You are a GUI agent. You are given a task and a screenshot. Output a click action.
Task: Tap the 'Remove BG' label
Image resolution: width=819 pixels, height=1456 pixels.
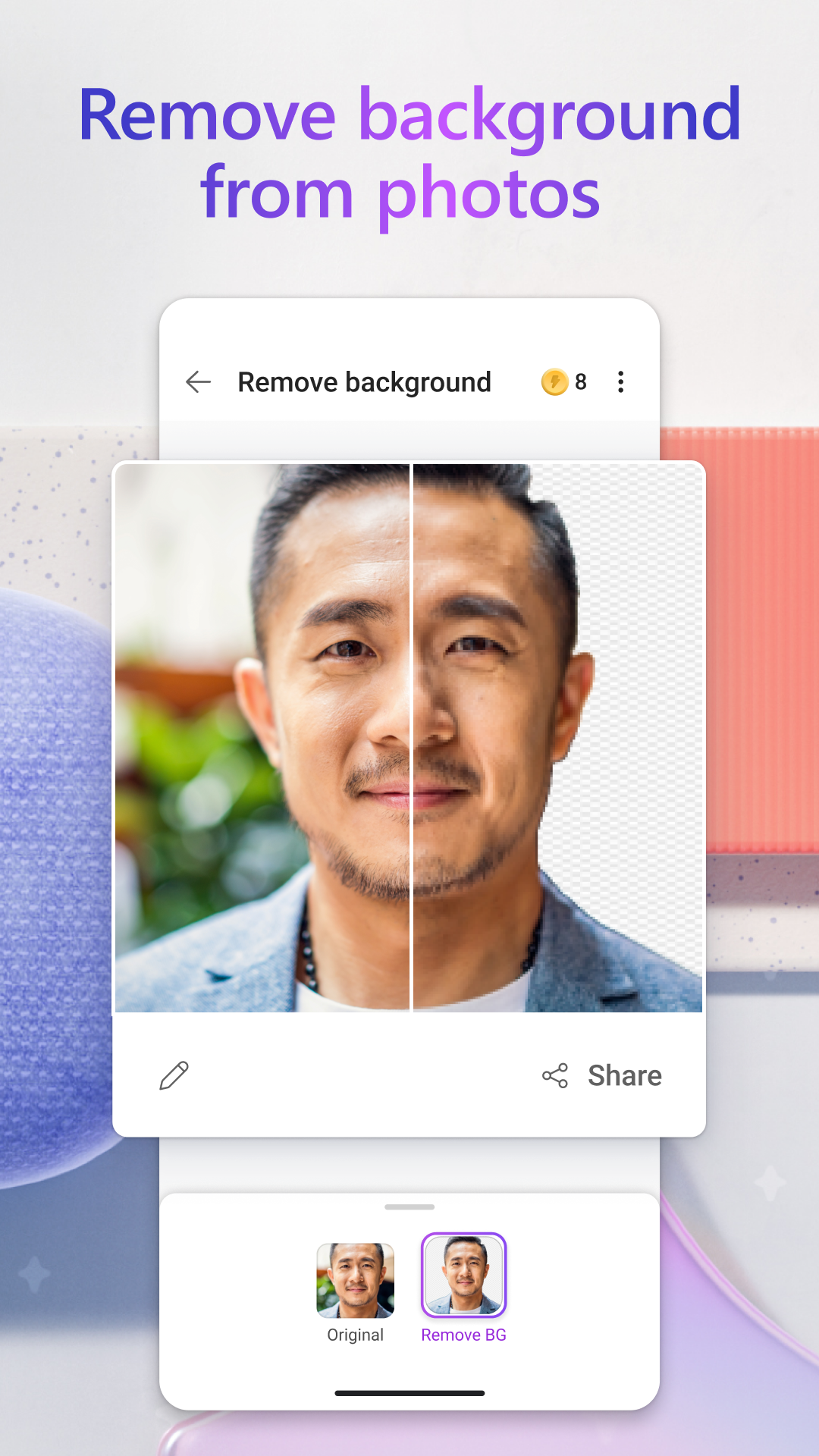(463, 1335)
